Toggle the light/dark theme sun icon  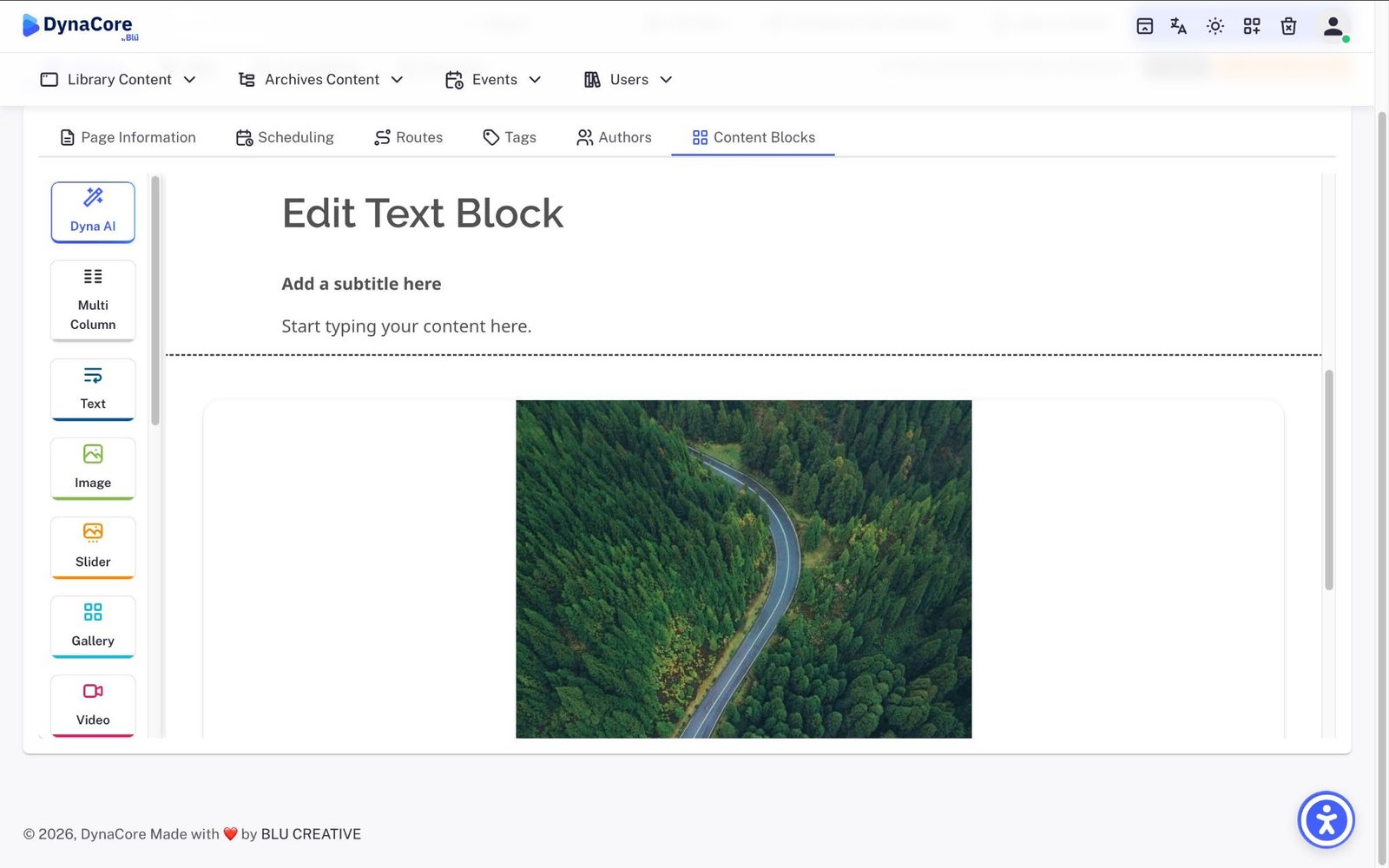tap(1215, 26)
